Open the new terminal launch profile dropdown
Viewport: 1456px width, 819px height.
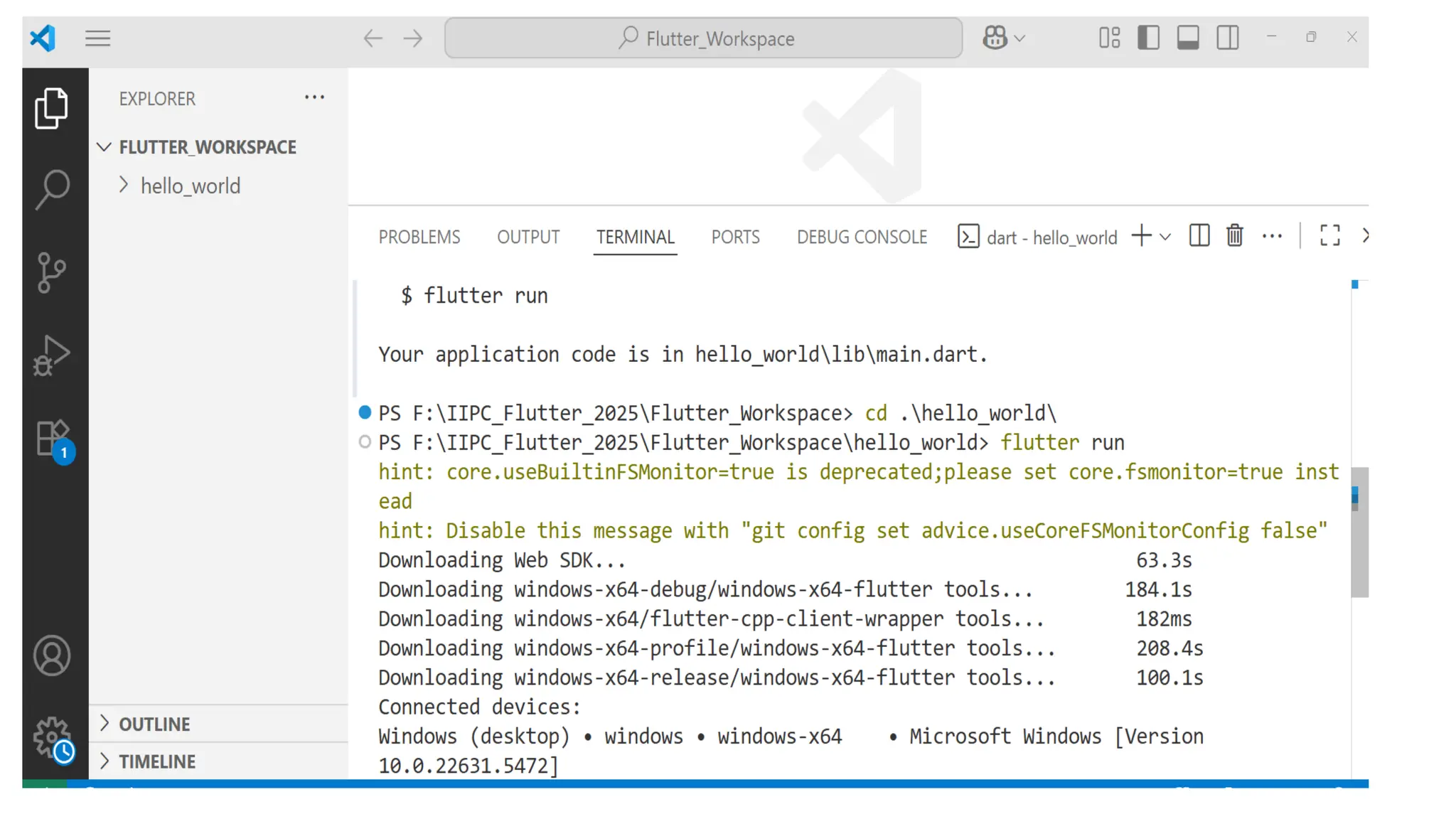click(1165, 237)
